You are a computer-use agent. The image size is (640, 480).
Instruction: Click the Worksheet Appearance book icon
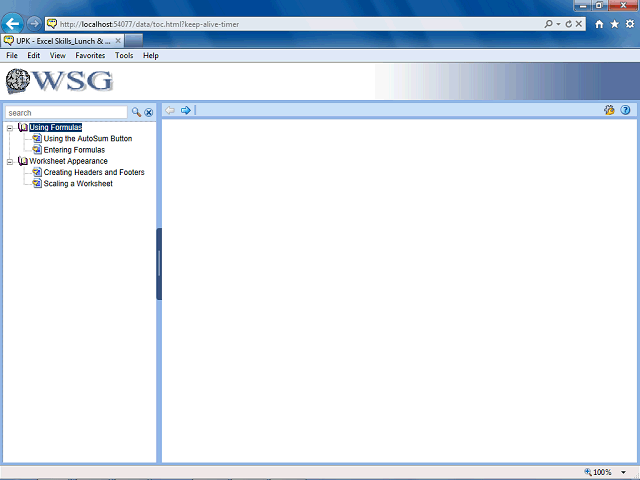tap(23, 161)
